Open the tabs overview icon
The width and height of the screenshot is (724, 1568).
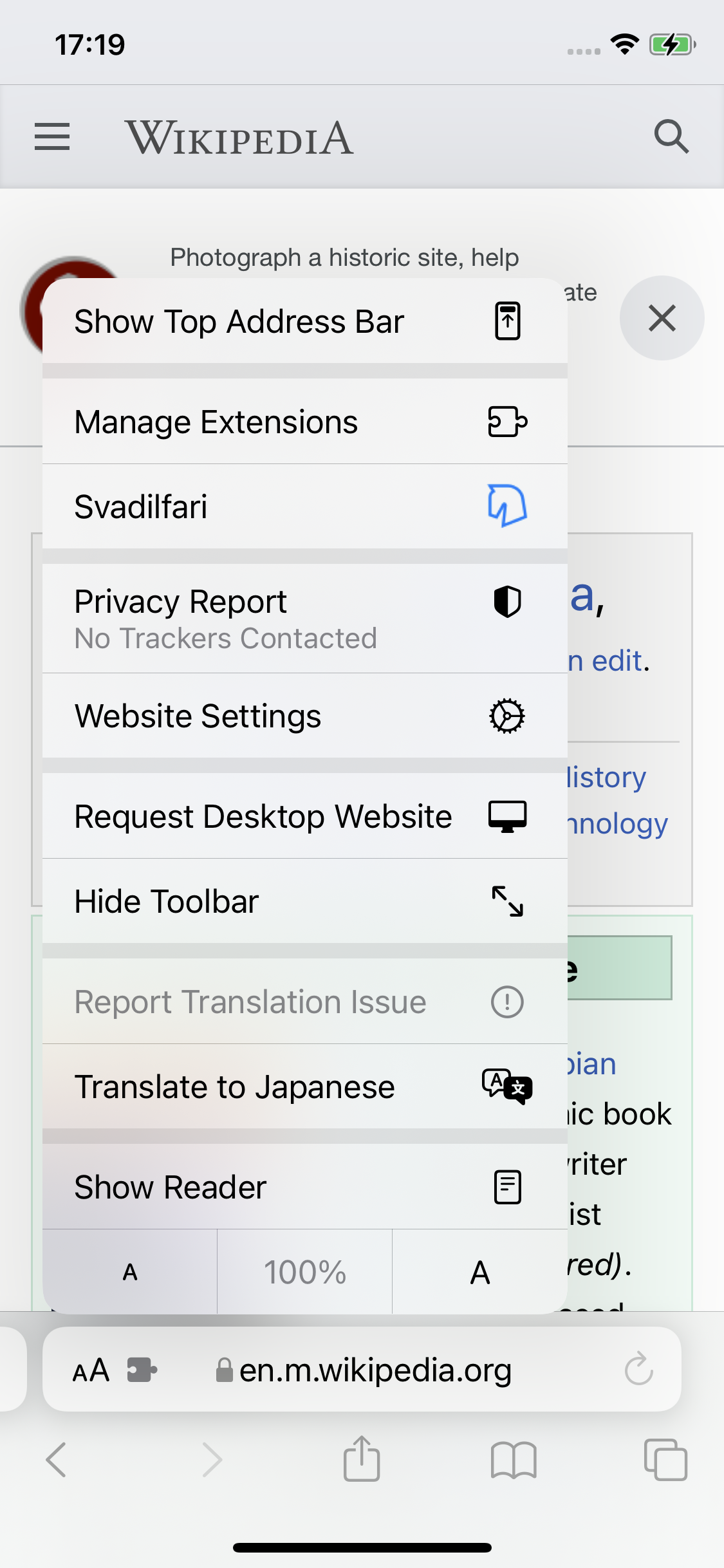[x=665, y=1459]
